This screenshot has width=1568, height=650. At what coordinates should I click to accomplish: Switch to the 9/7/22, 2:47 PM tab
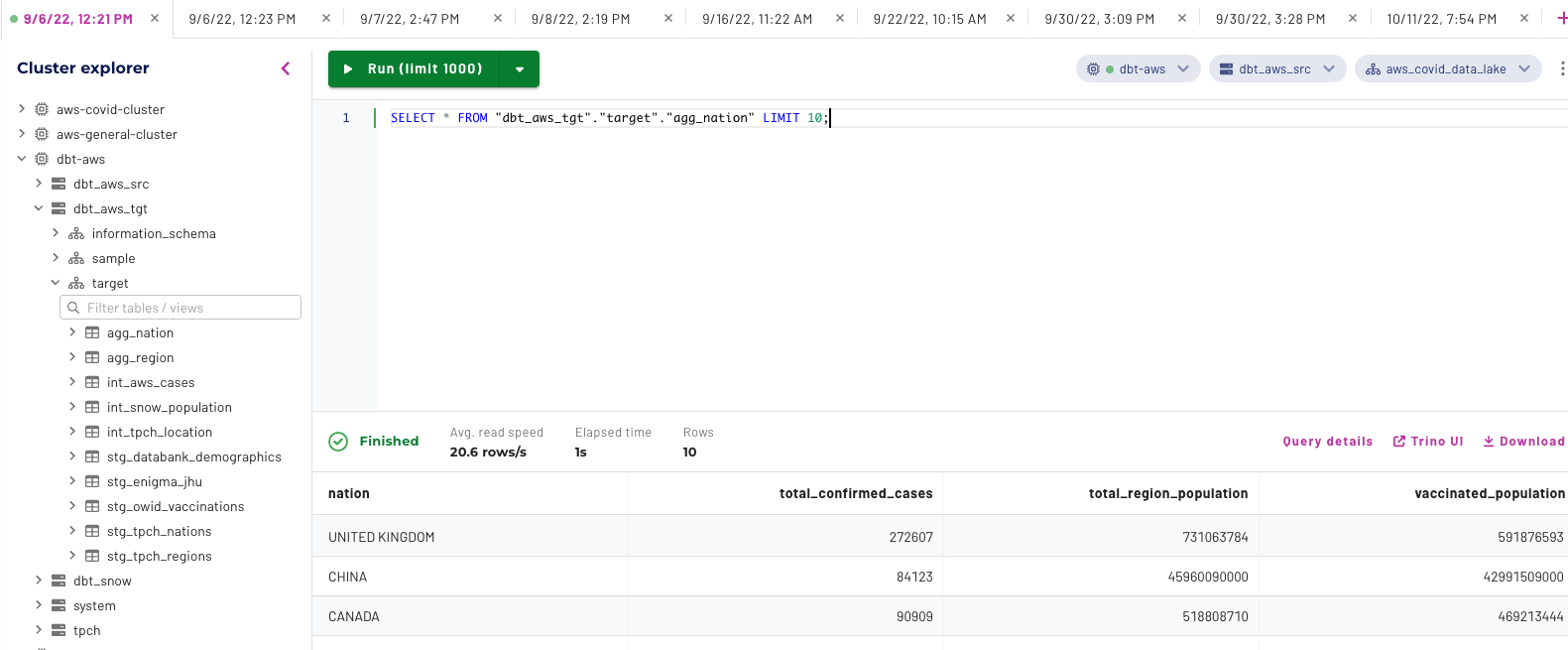click(410, 19)
